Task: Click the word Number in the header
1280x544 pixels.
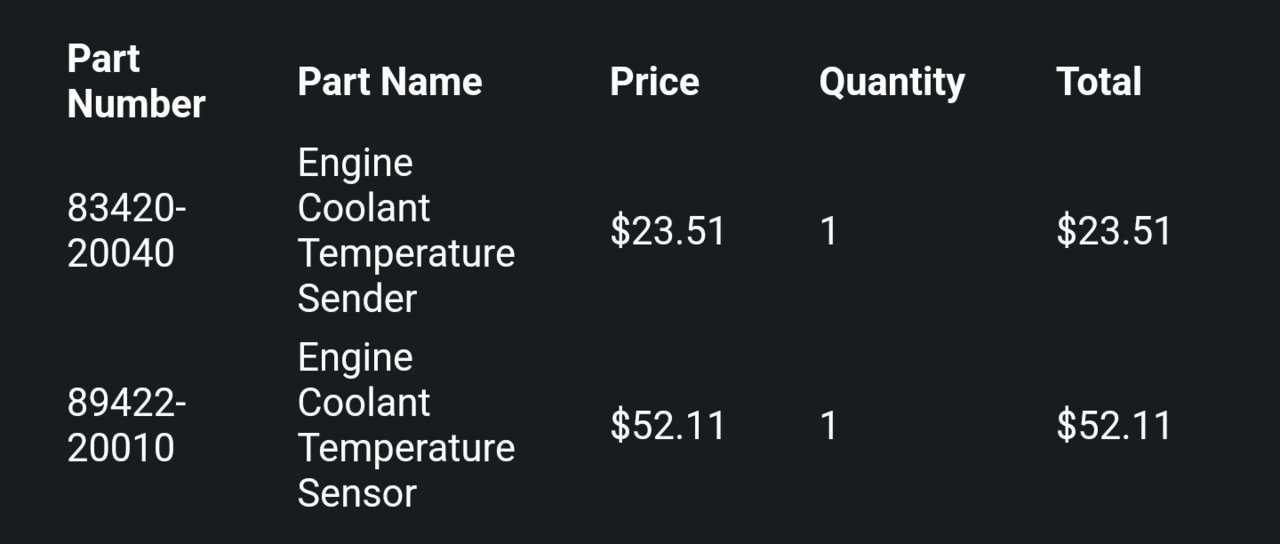Action: [x=136, y=104]
